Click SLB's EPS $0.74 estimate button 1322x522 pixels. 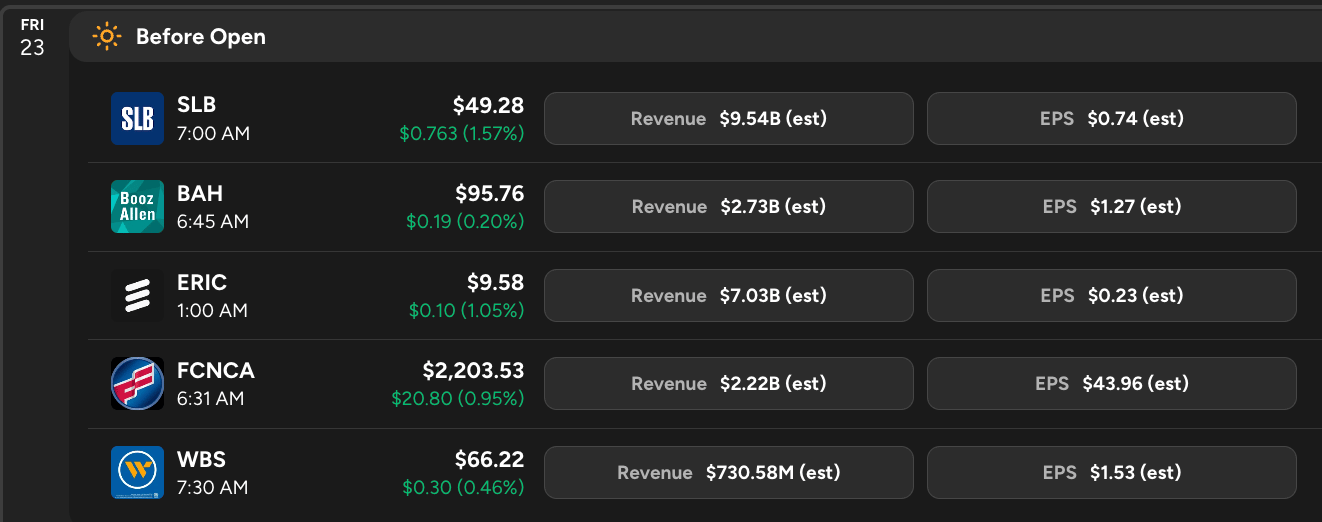pyautogui.click(x=1111, y=119)
